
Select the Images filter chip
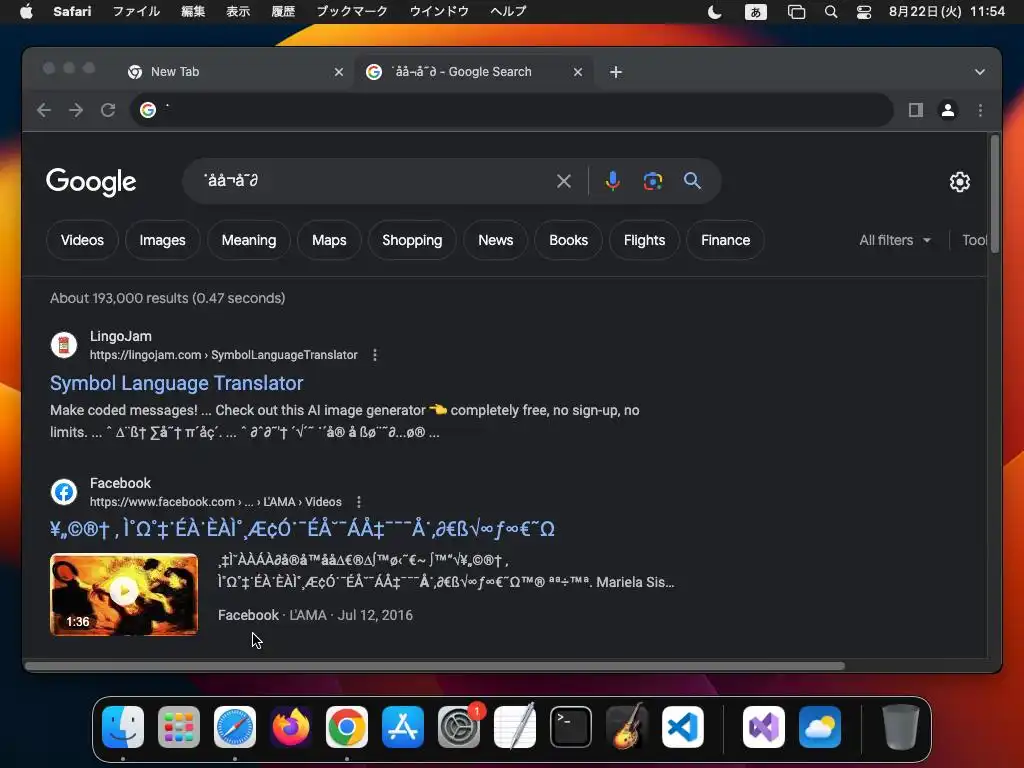162,240
